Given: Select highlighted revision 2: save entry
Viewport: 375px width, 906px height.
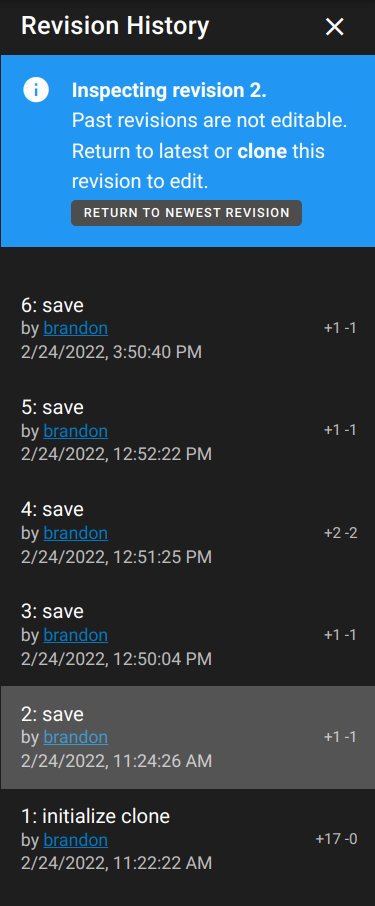Looking at the screenshot, I should pyautogui.click(x=188, y=737).
